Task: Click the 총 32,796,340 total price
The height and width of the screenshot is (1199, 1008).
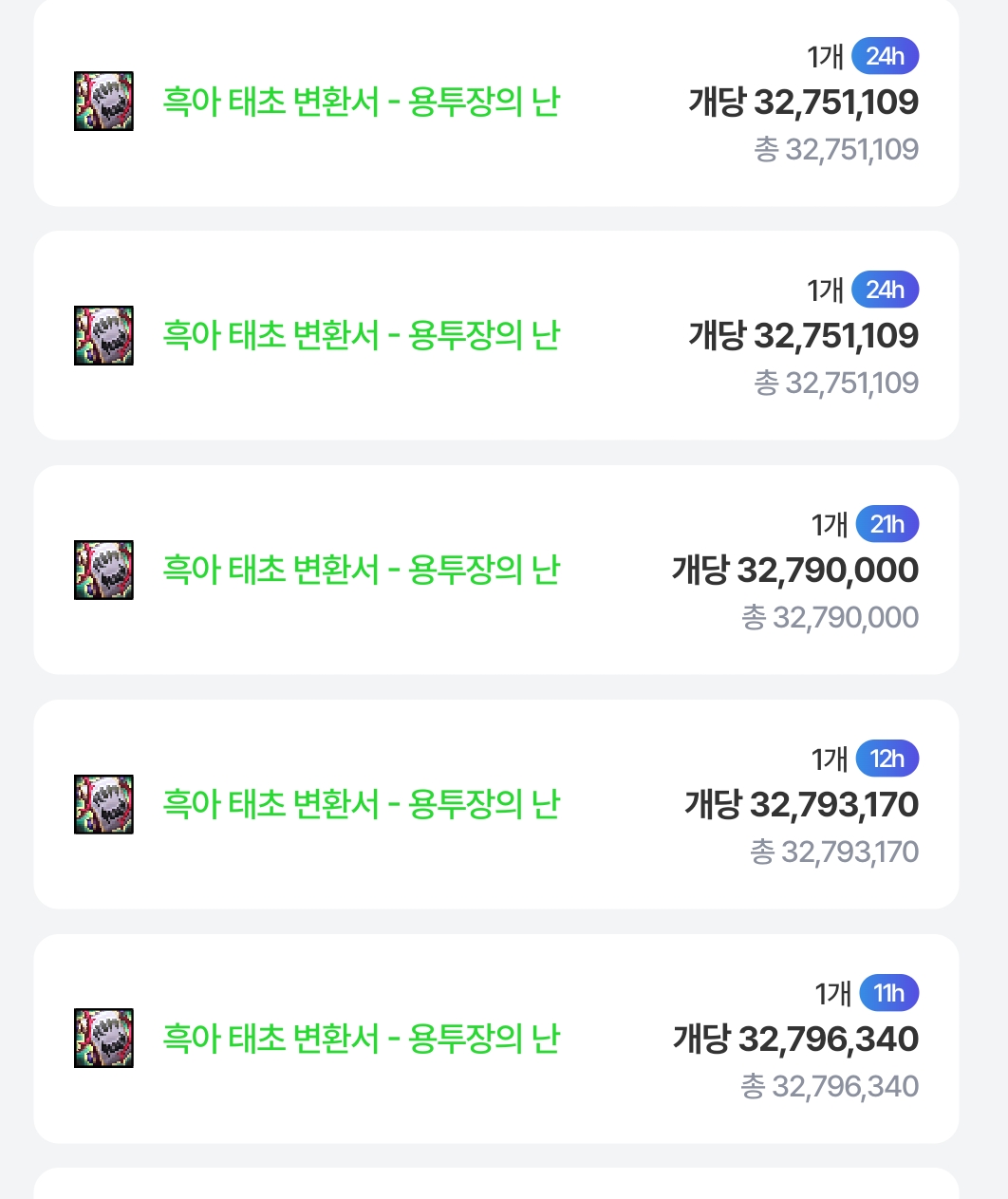Action: [x=831, y=1087]
